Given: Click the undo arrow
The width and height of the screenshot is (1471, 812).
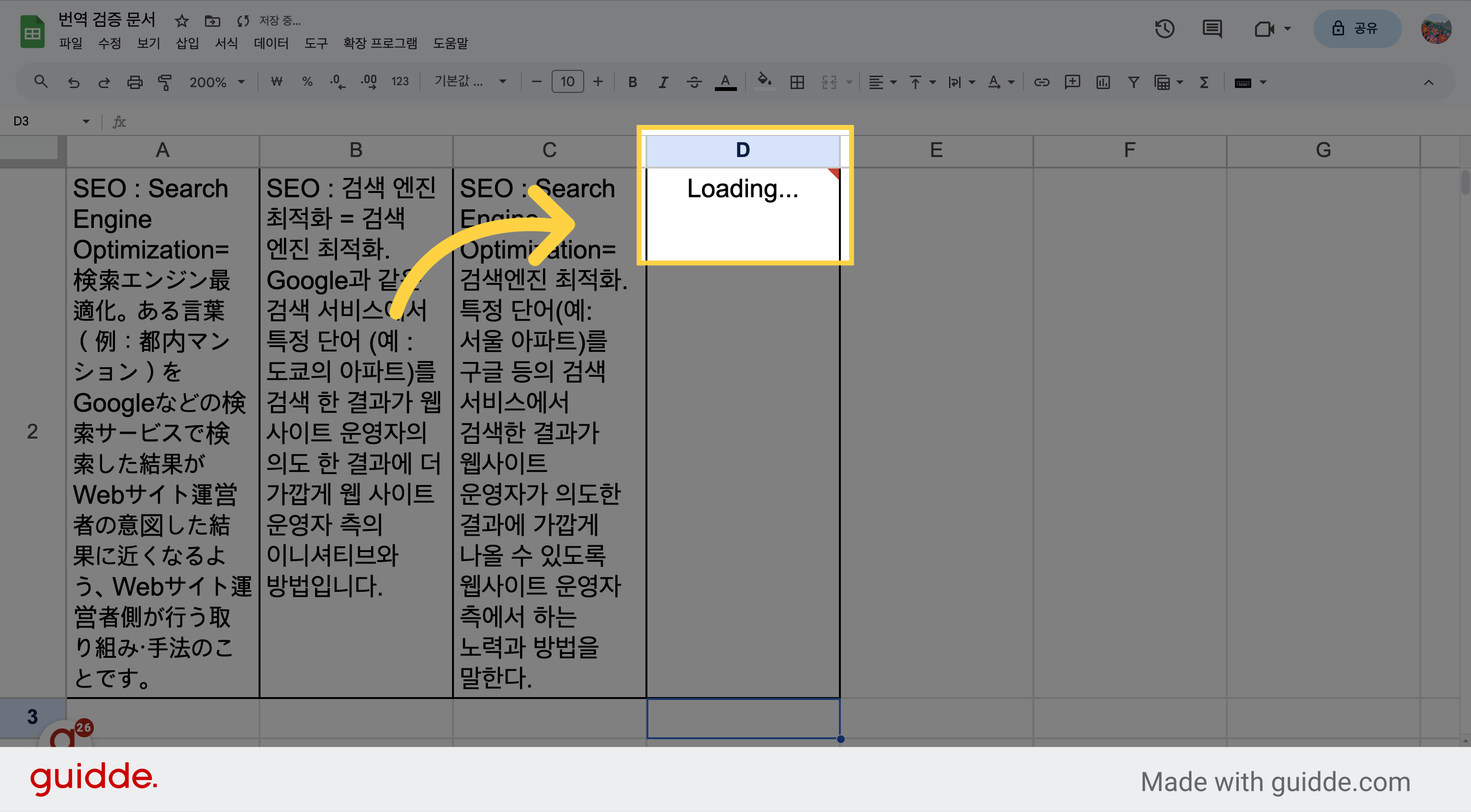Looking at the screenshot, I should click(73, 82).
